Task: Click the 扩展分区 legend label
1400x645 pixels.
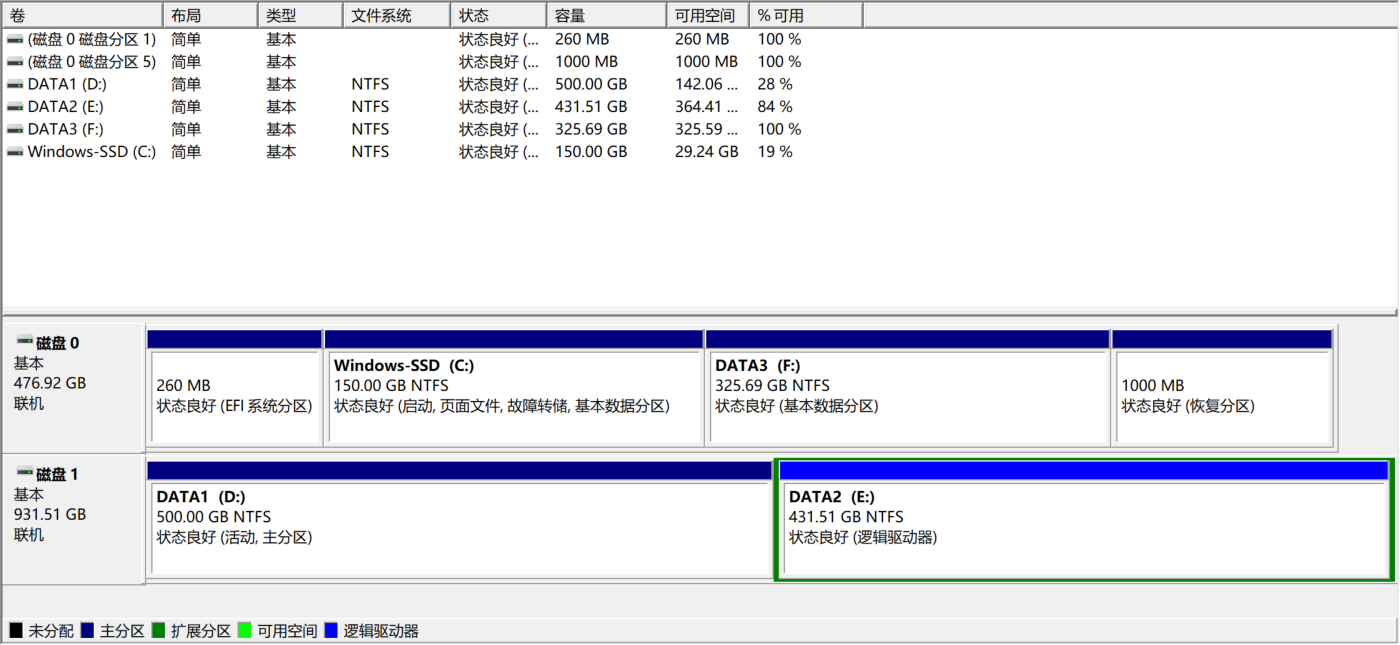Action: coord(201,631)
